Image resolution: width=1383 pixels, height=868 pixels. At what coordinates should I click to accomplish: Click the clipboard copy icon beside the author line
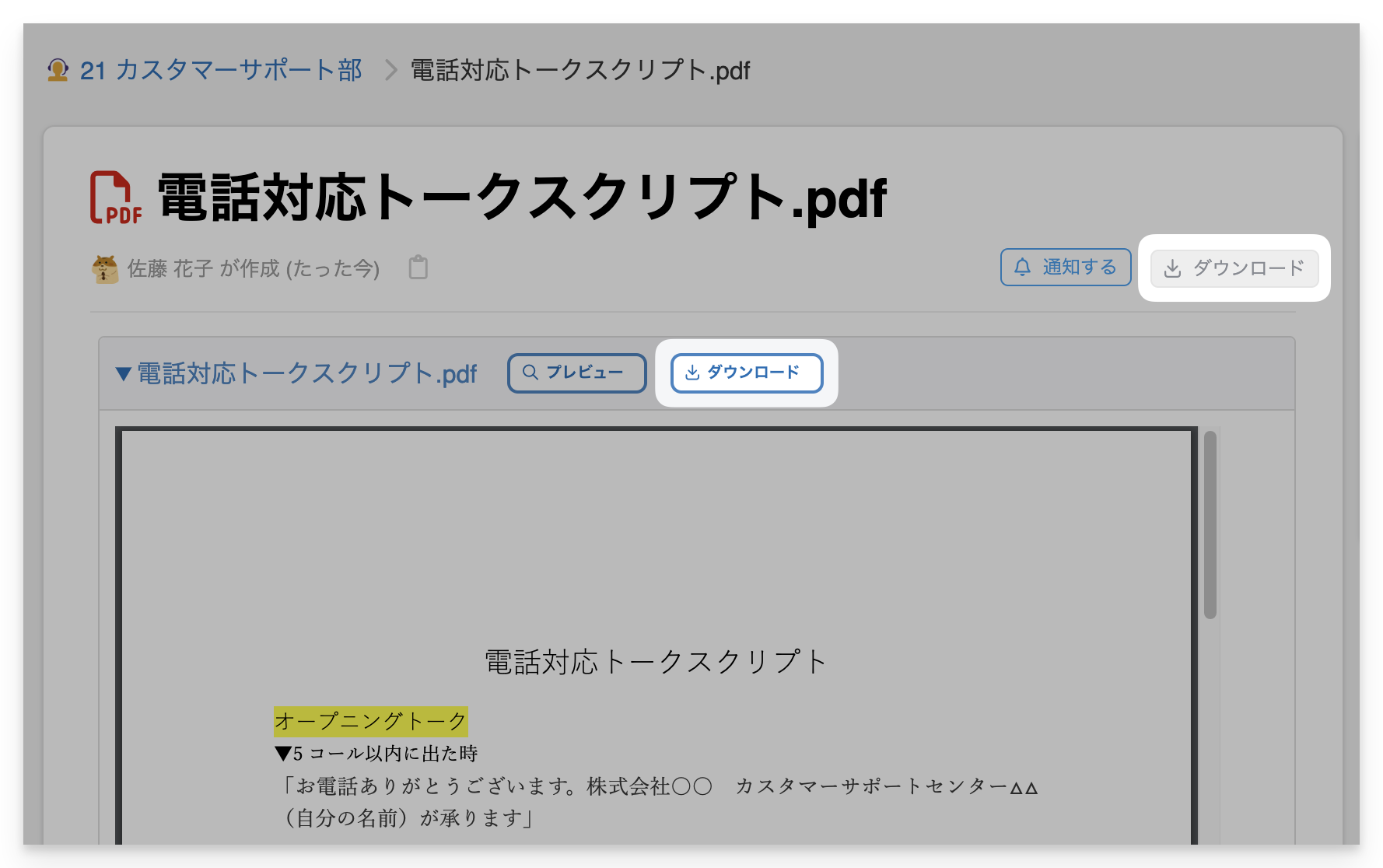[x=418, y=268]
